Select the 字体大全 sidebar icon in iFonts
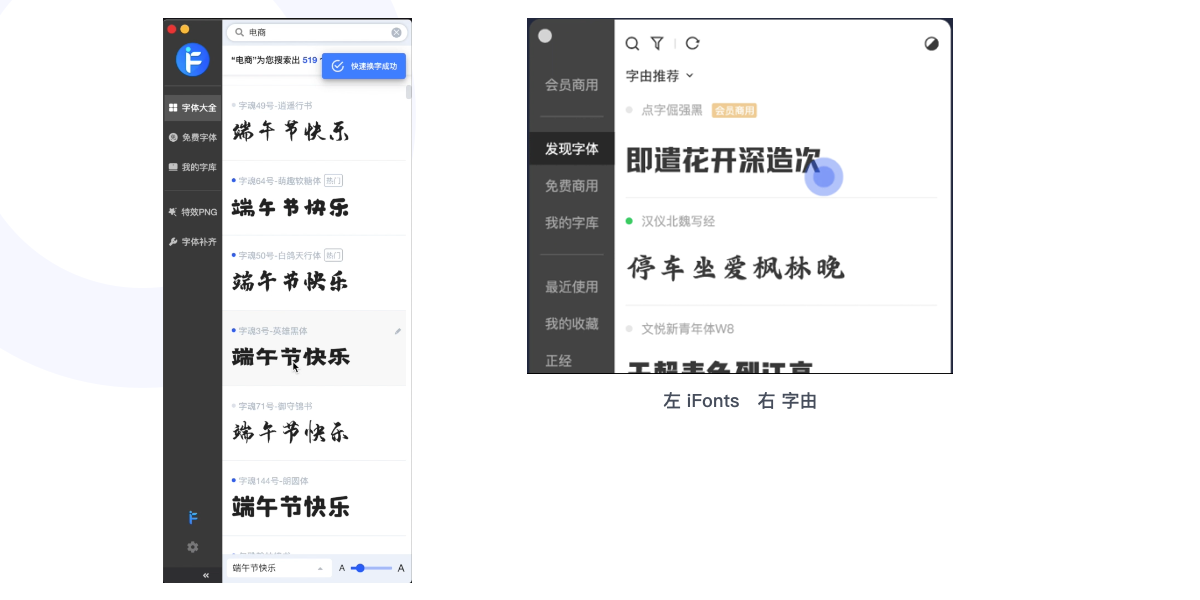The height and width of the screenshot is (600, 1200). (x=192, y=107)
